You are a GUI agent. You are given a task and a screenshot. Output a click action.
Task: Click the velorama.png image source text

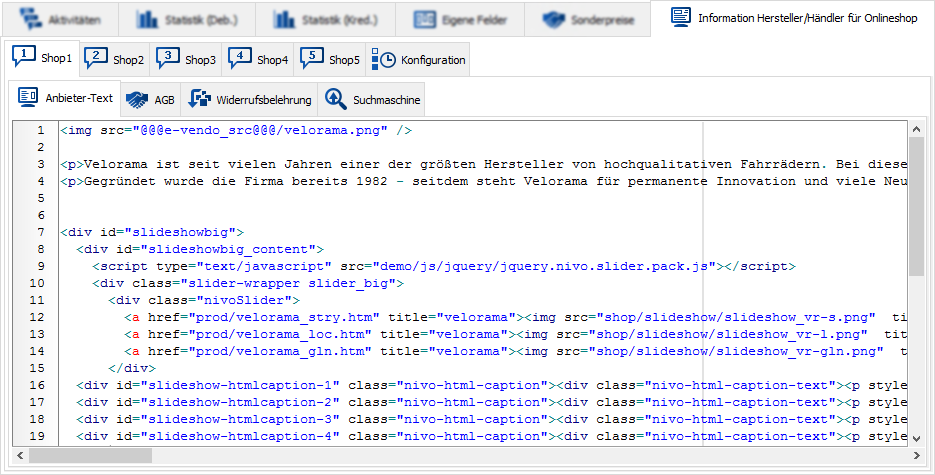pos(260,130)
